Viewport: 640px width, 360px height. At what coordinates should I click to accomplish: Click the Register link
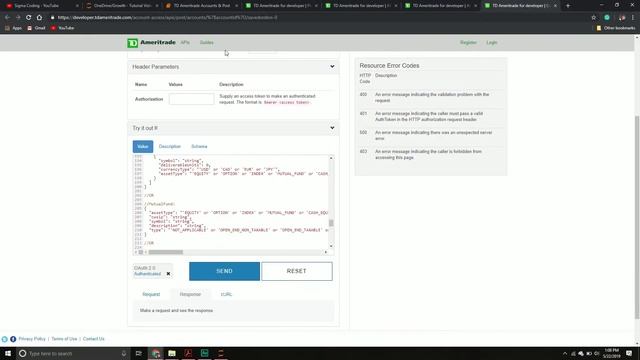tap(468, 42)
